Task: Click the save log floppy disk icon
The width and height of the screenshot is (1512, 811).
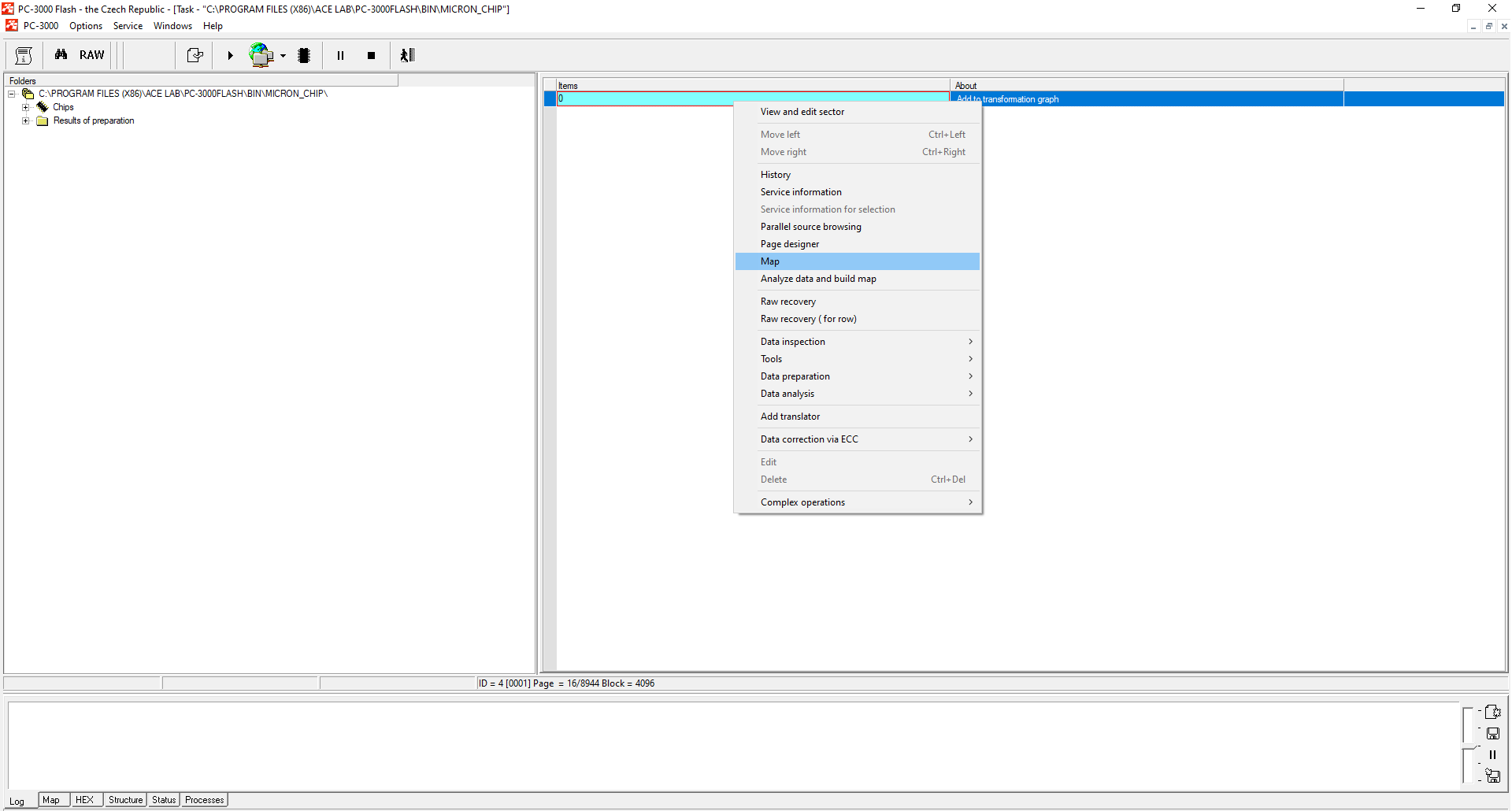Action: pos(1492,733)
